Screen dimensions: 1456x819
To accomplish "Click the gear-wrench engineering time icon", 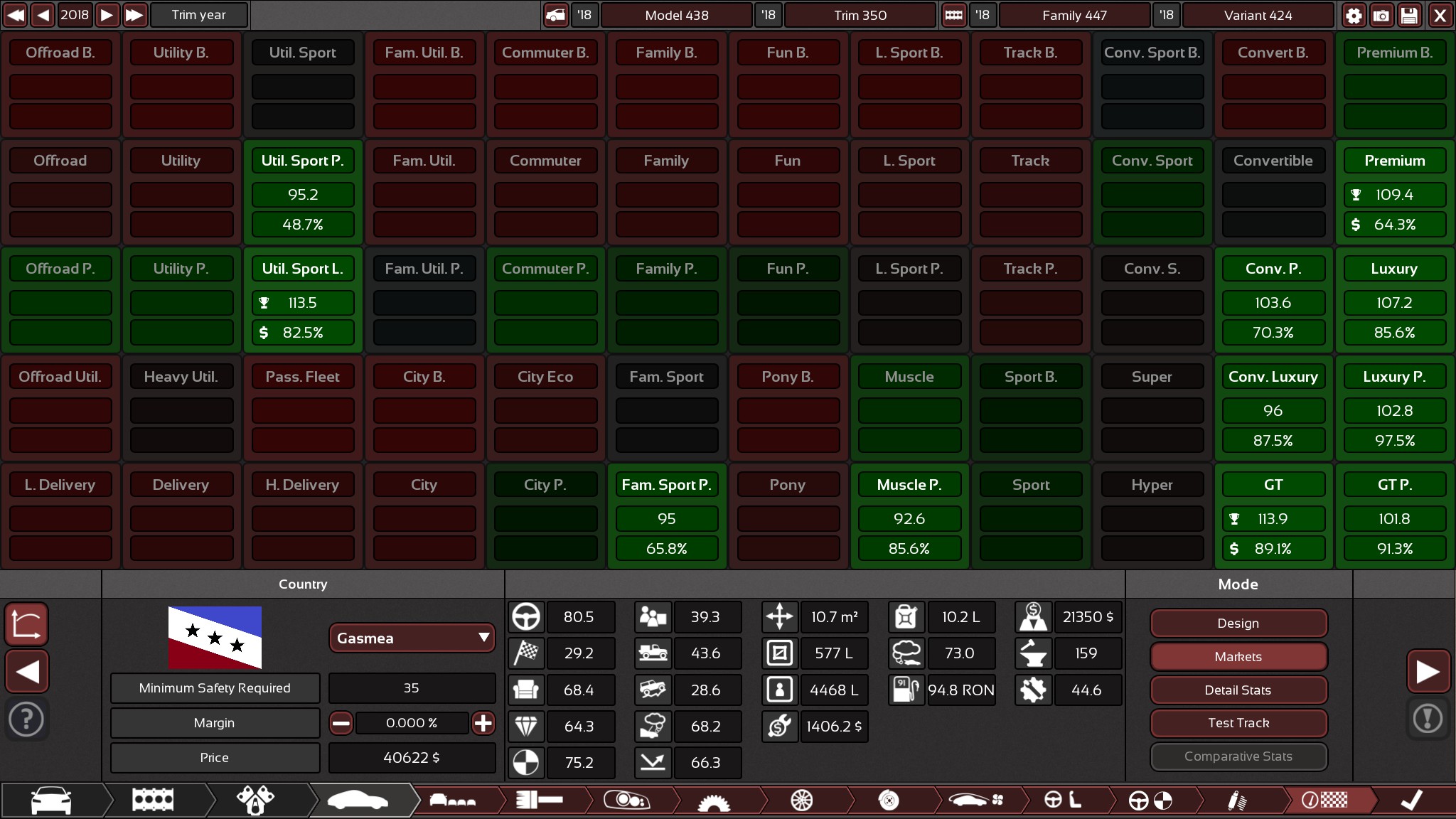I will 1033,690.
